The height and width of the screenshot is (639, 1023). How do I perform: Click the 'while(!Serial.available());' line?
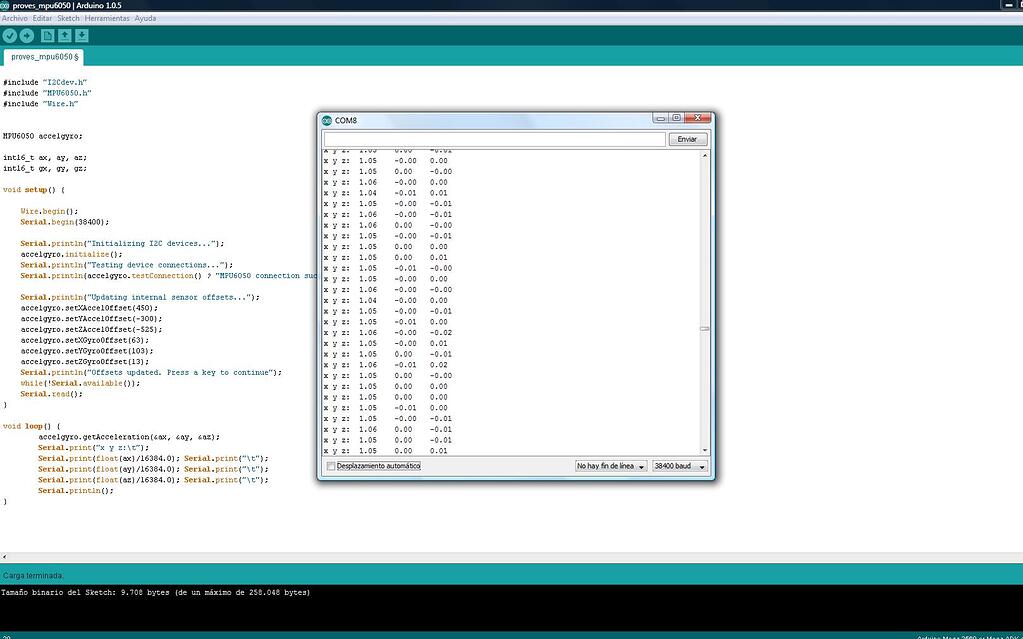click(x=80, y=383)
